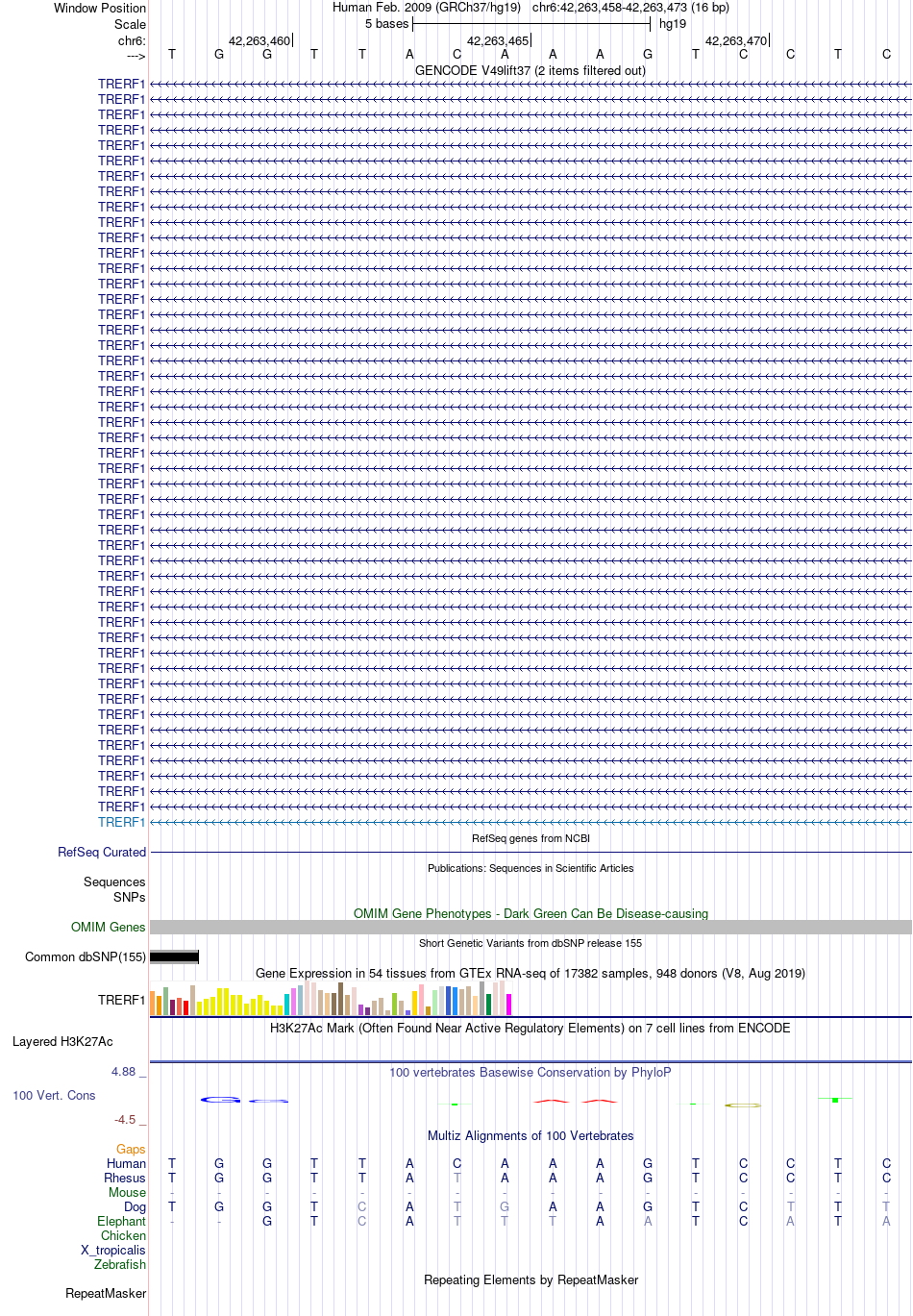Click the magenta bar in GTEx chart

click(508, 1005)
